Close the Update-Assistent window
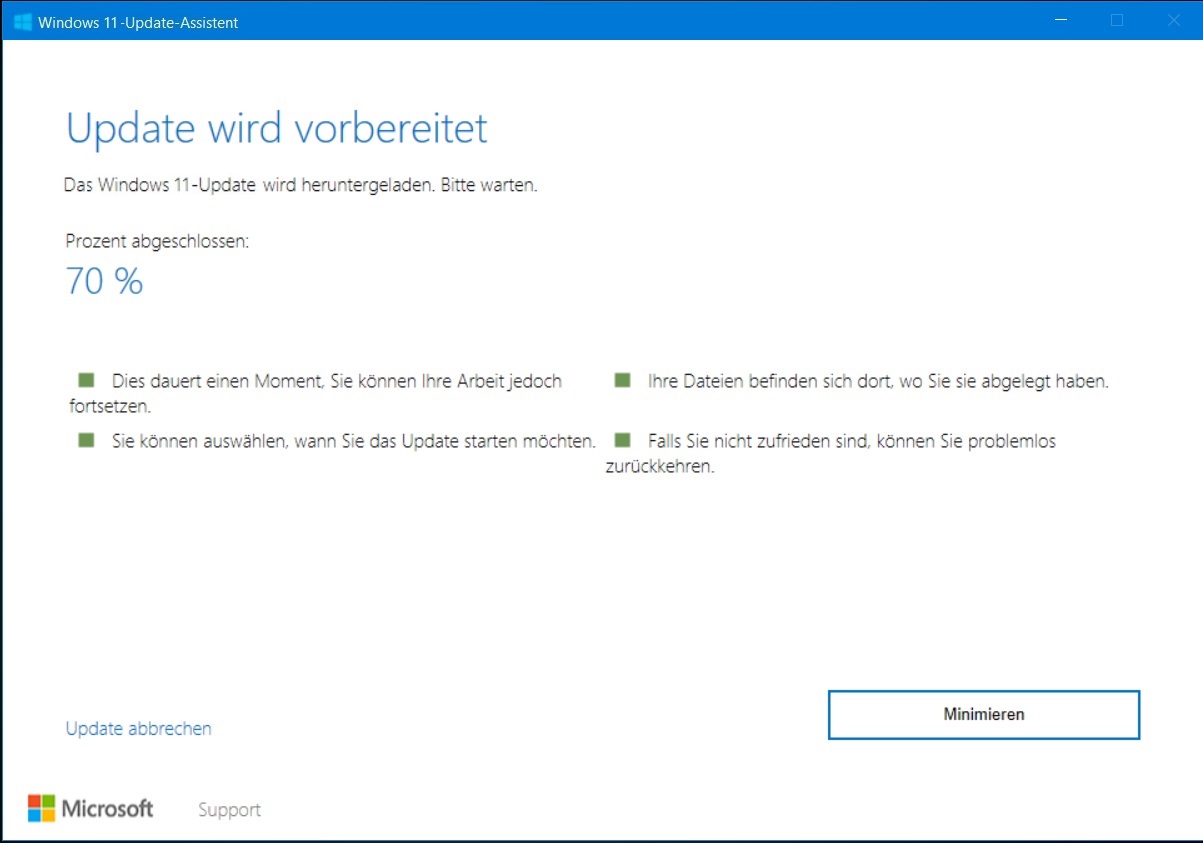Image resolution: width=1203 pixels, height=843 pixels. click(1174, 20)
